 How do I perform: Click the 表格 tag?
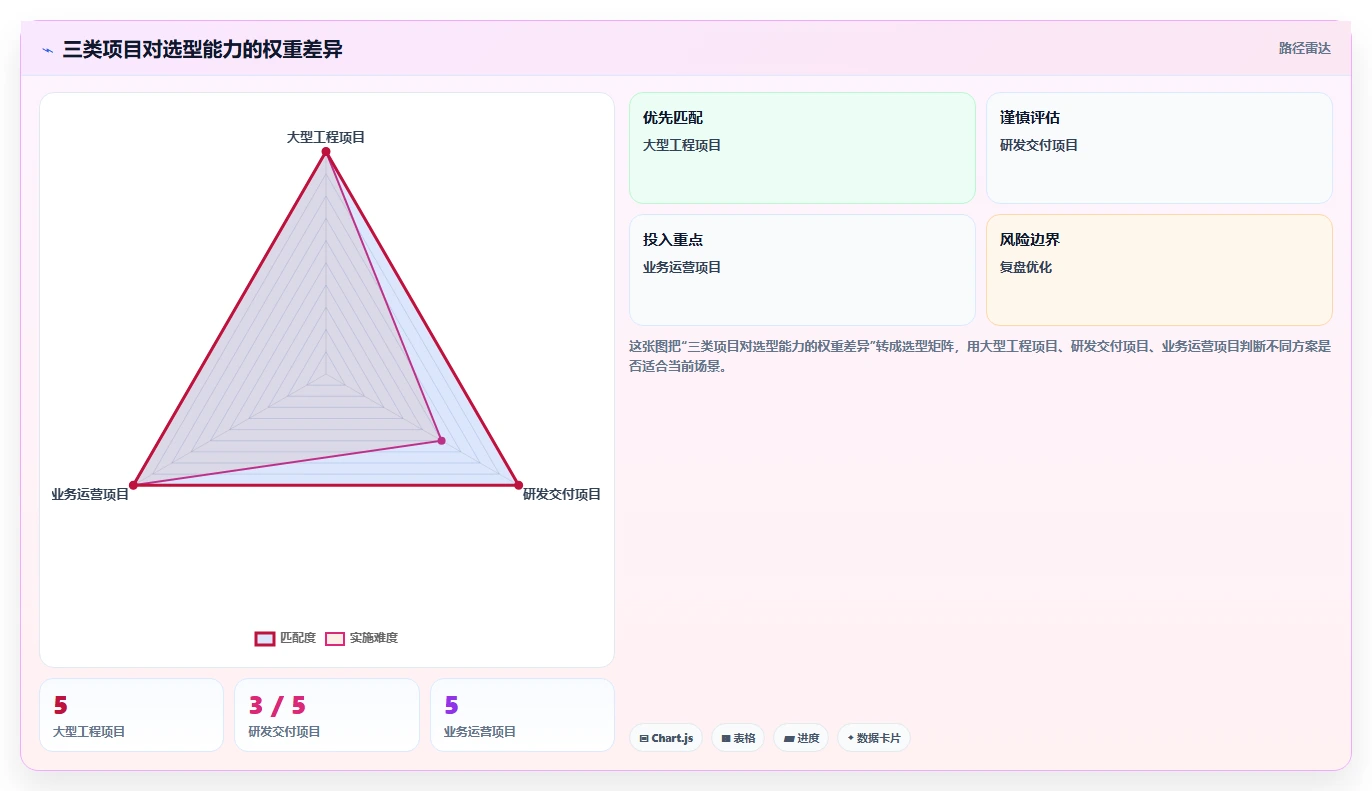tap(738, 738)
